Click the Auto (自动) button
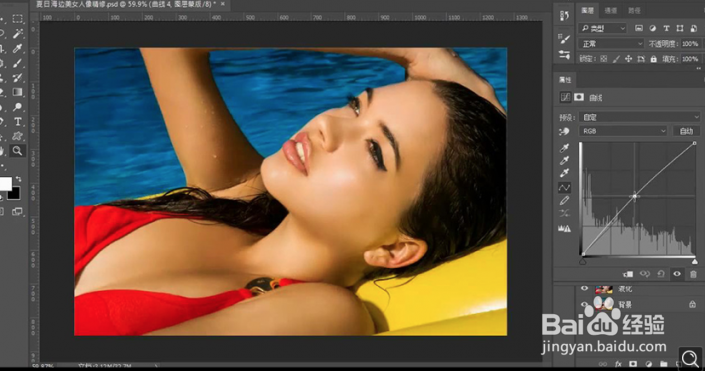The width and height of the screenshot is (705, 371). (686, 131)
